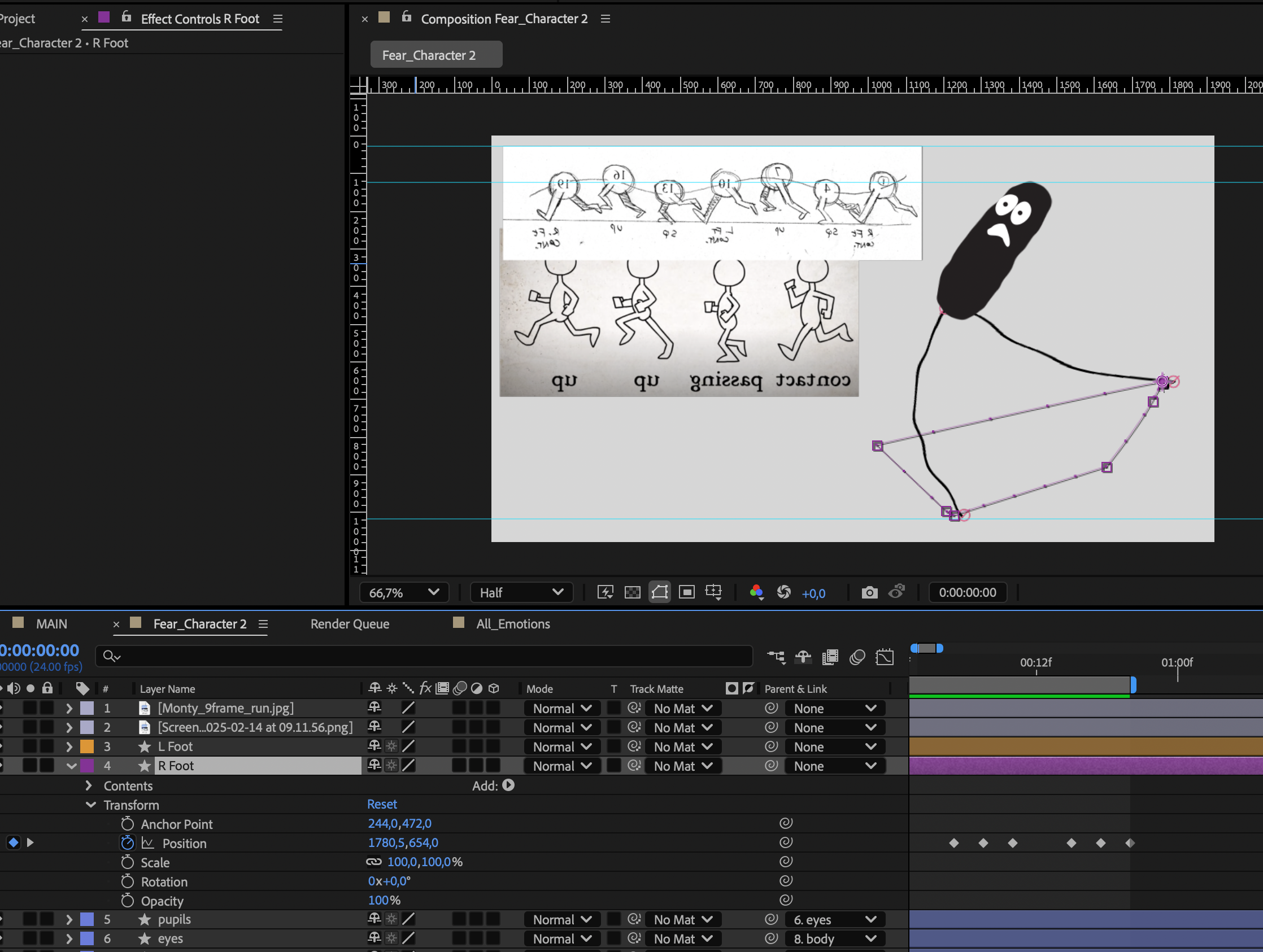Switch to the All_Emotions timeline tab
The height and width of the screenshot is (952, 1263).
pyautogui.click(x=512, y=624)
